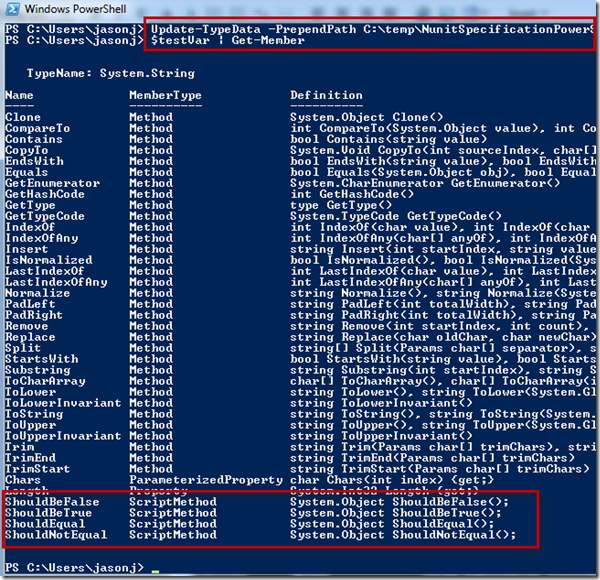Click the last PS C:\Users\jasonj prompt
Screen dimensions: 600x580
[74, 567]
